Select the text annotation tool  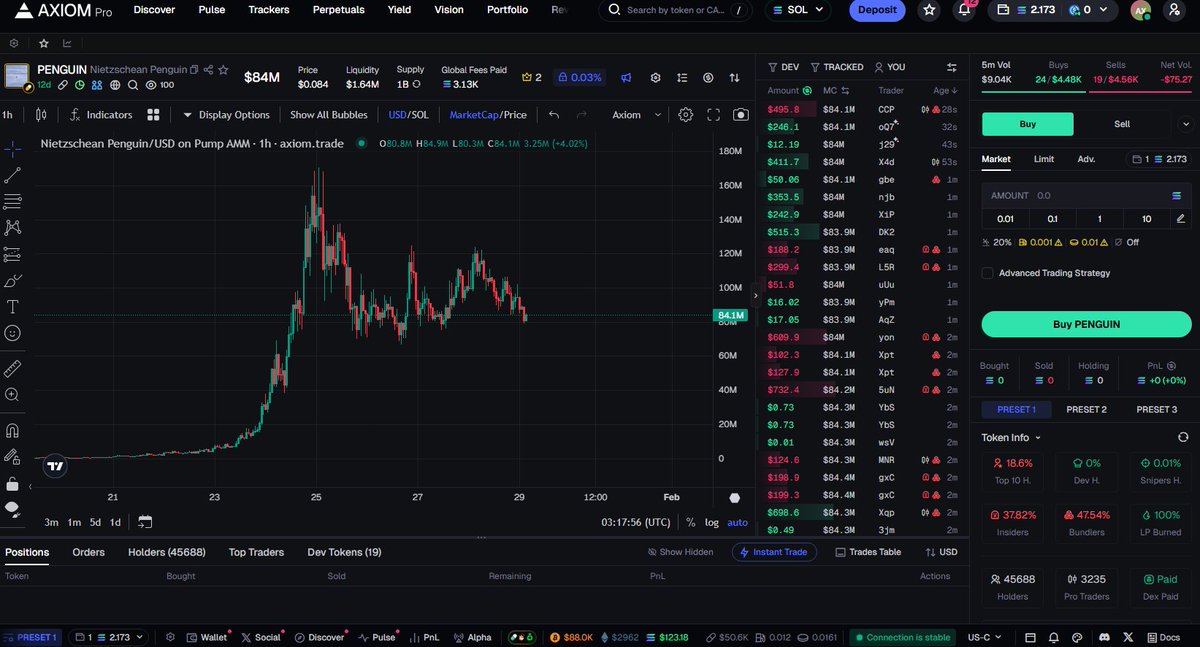tap(12, 307)
